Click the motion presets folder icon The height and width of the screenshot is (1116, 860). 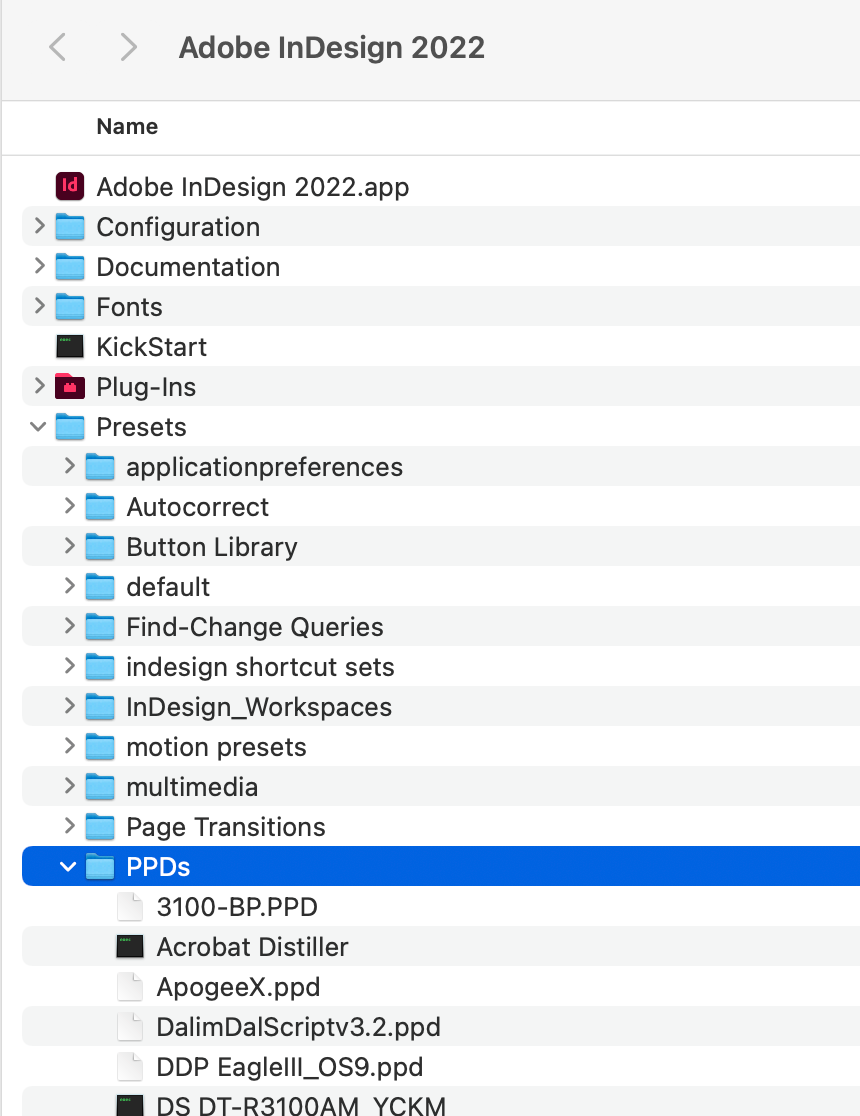(x=100, y=747)
